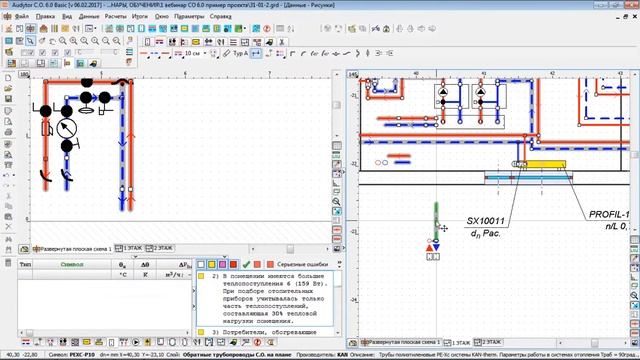
Task: Click the right-angle bend shape tool icon
Action: pyautogui.click(x=292, y=53)
